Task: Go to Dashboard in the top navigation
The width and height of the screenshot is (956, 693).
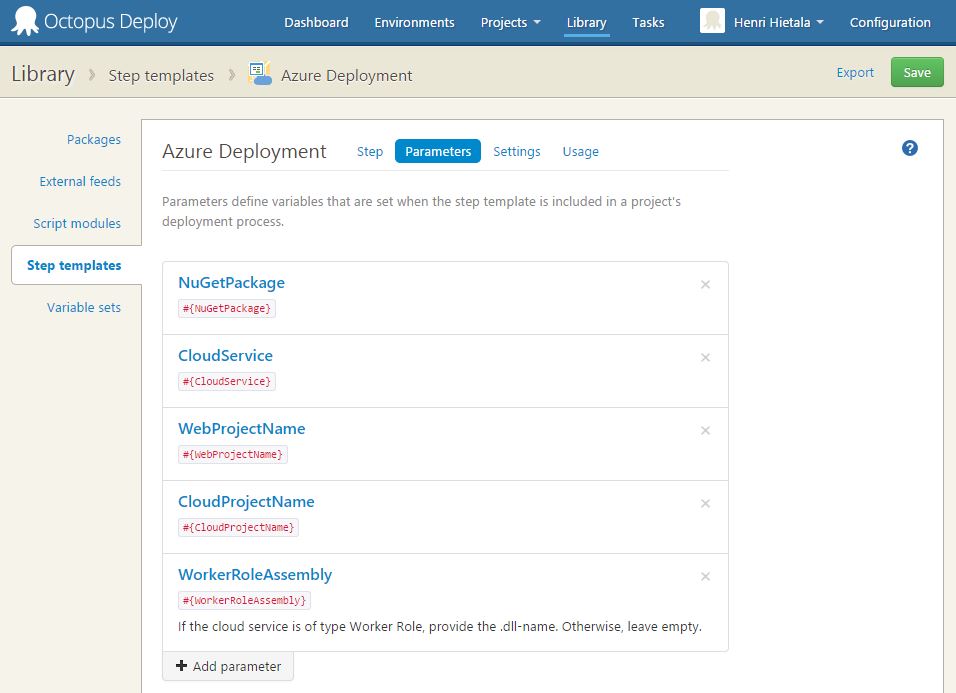Action: coord(316,23)
